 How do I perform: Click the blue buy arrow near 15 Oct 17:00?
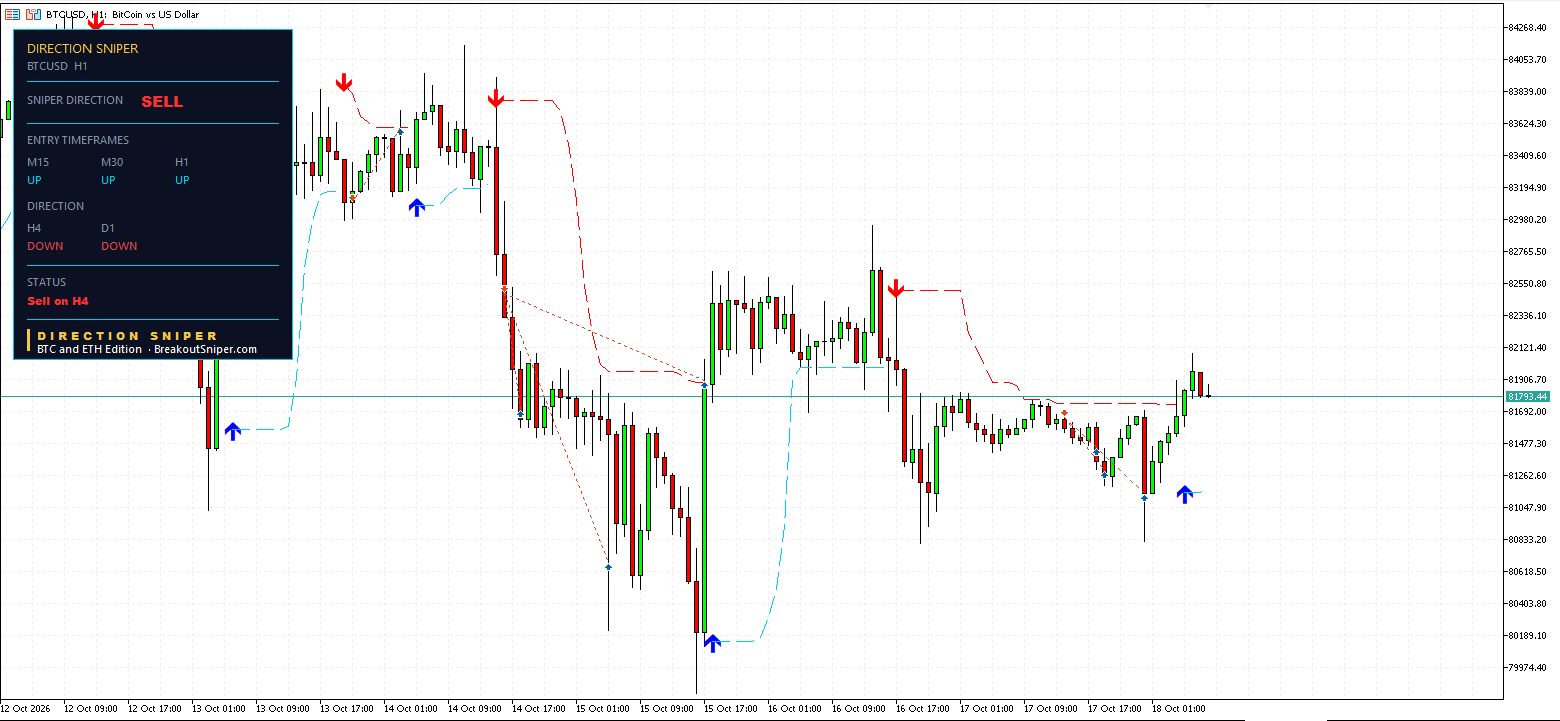click(712, 643)
